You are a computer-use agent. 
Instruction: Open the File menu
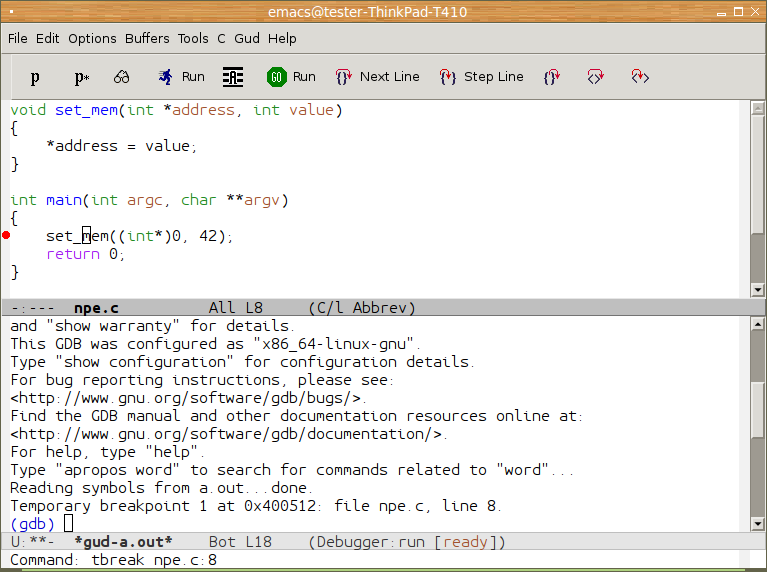tap(18, 38)
